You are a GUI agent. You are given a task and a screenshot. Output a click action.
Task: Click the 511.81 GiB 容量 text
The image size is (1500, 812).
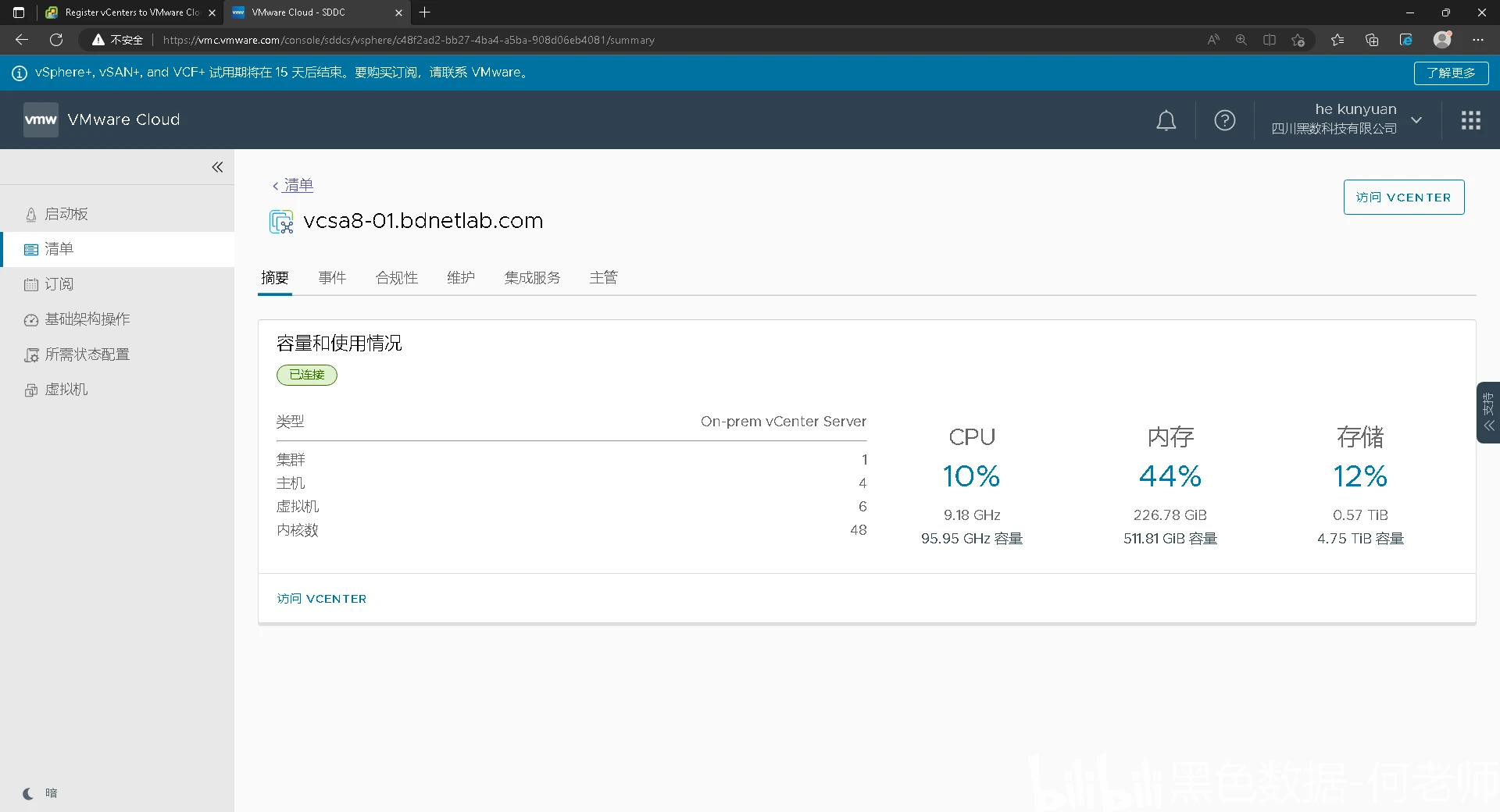coord(1170,539)
